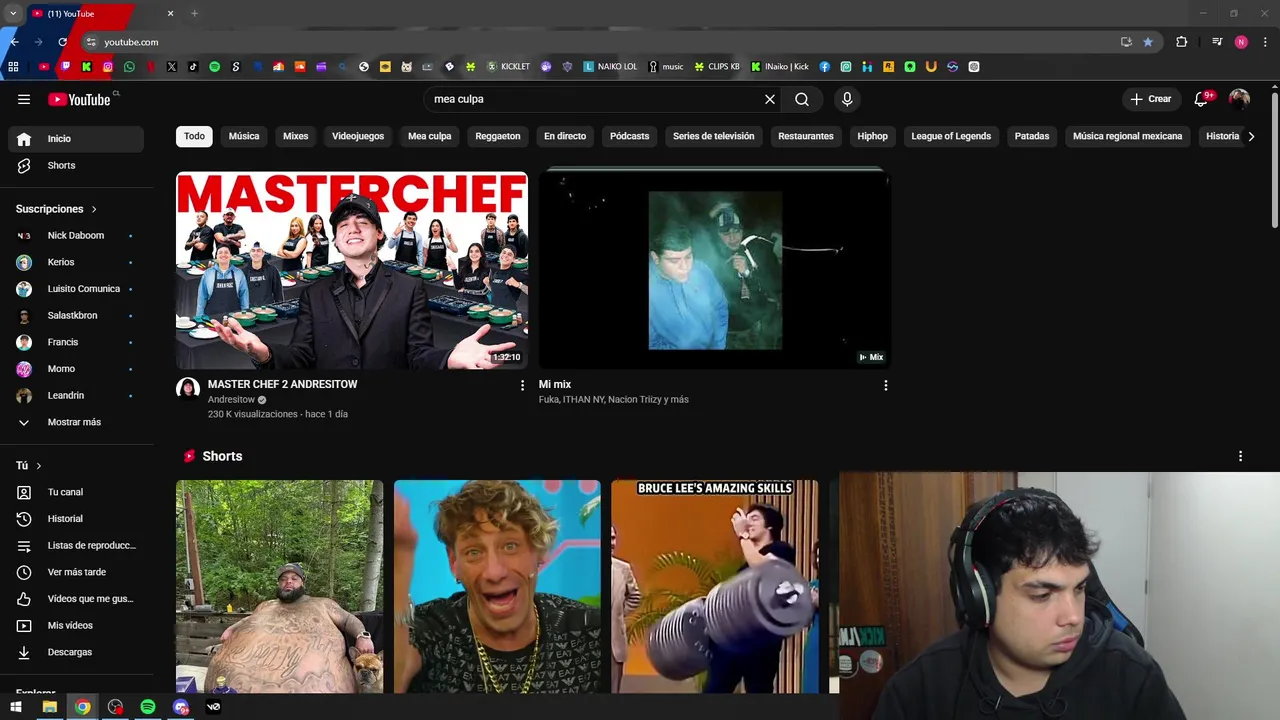The image size is (1280, 720).
Task: Open the Spotify bookmark
Action: pos(214,67)
